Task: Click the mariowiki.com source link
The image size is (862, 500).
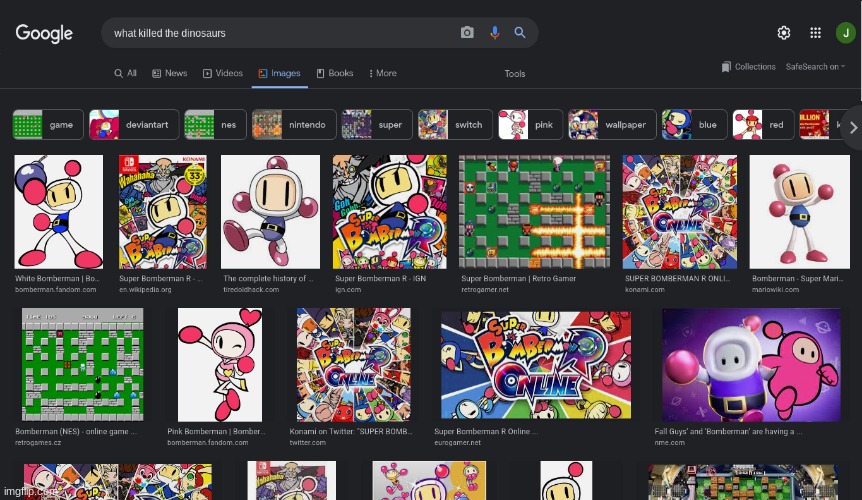Action: [775, 290]
